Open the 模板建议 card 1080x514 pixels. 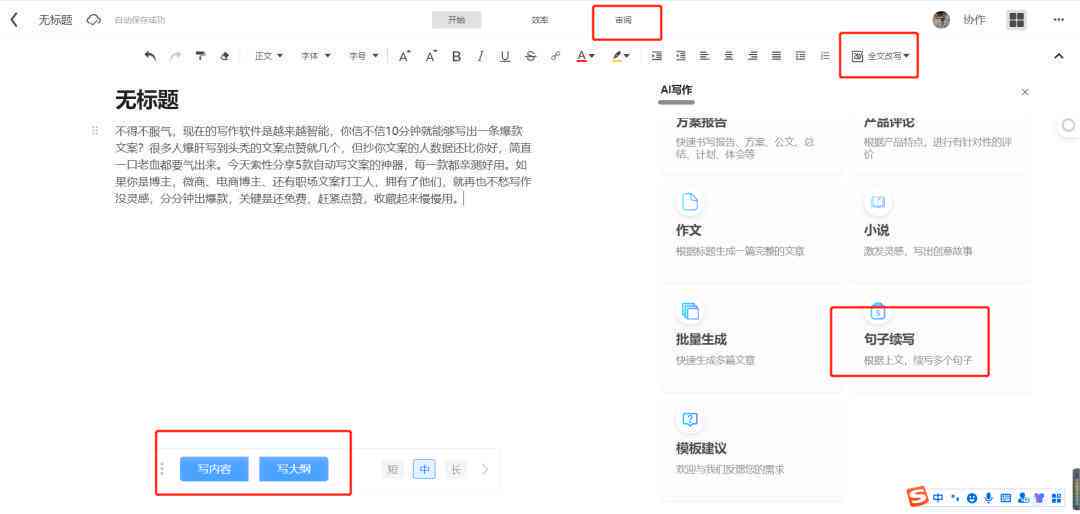pyautogui.click(x=752, y=448)
